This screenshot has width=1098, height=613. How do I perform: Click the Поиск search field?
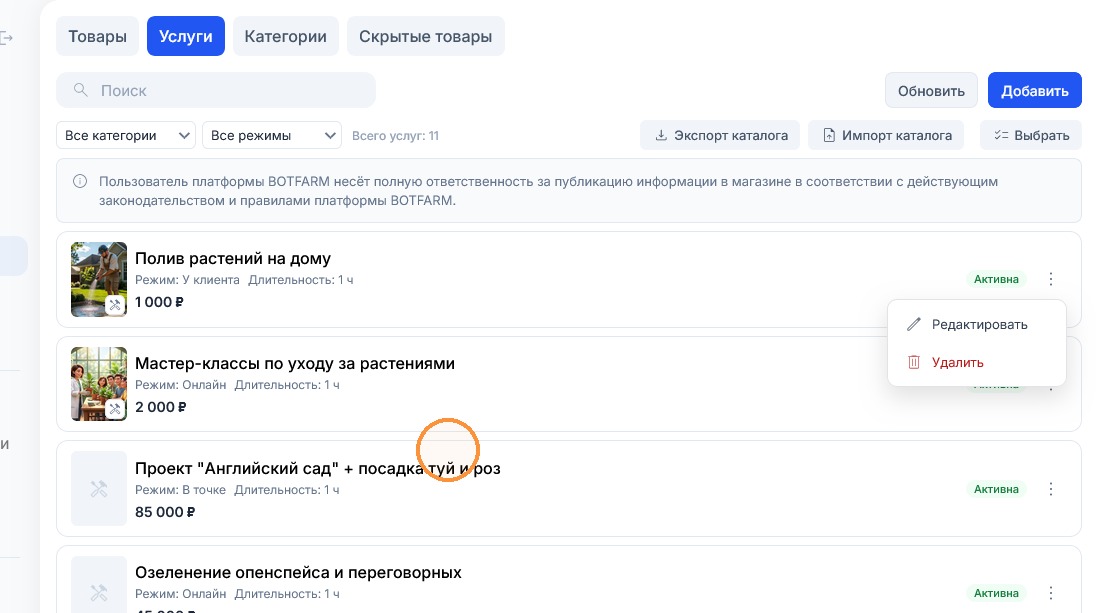pos(216,90)
